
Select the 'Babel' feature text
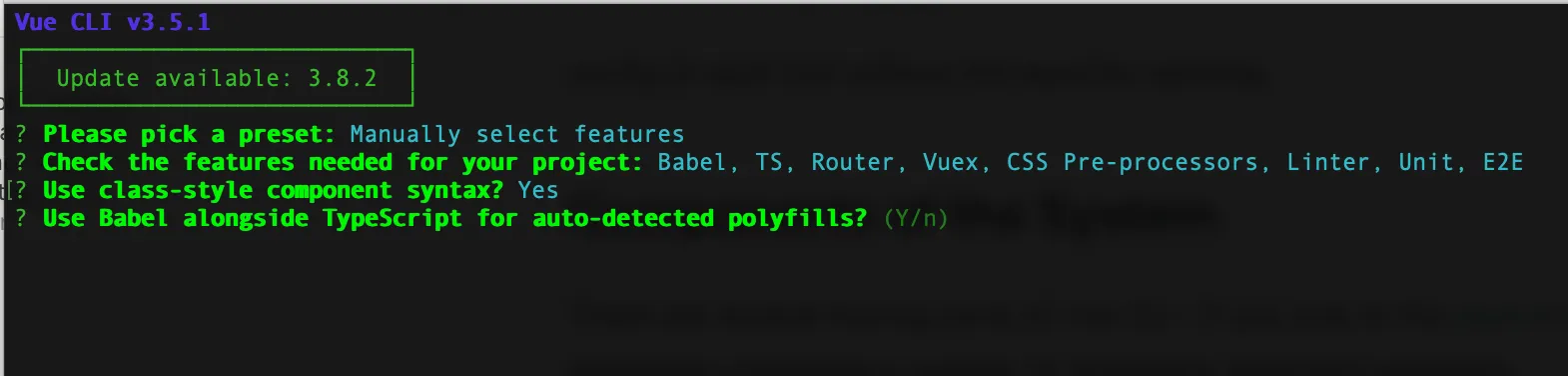692,162
